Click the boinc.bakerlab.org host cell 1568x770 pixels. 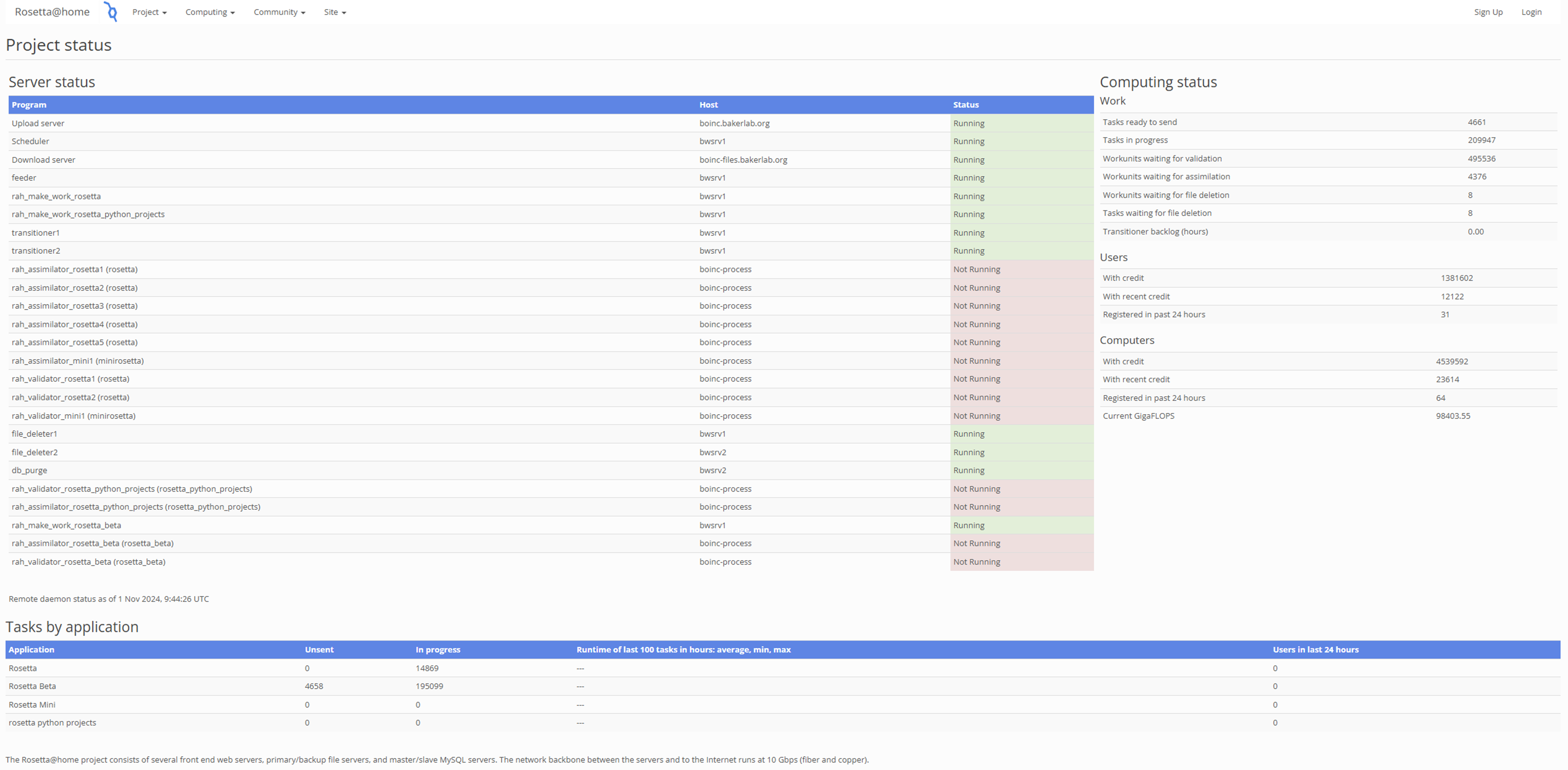pyautogui.click(x=734, y=123)
